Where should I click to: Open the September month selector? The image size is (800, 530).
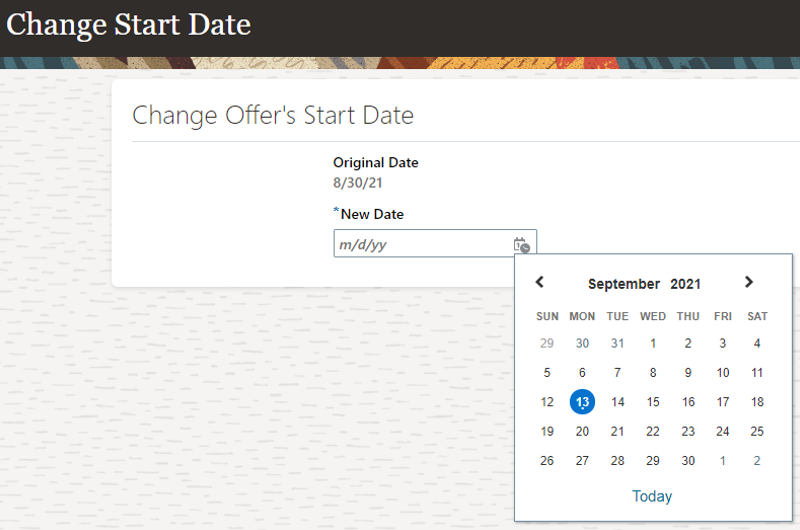(624, 284)
